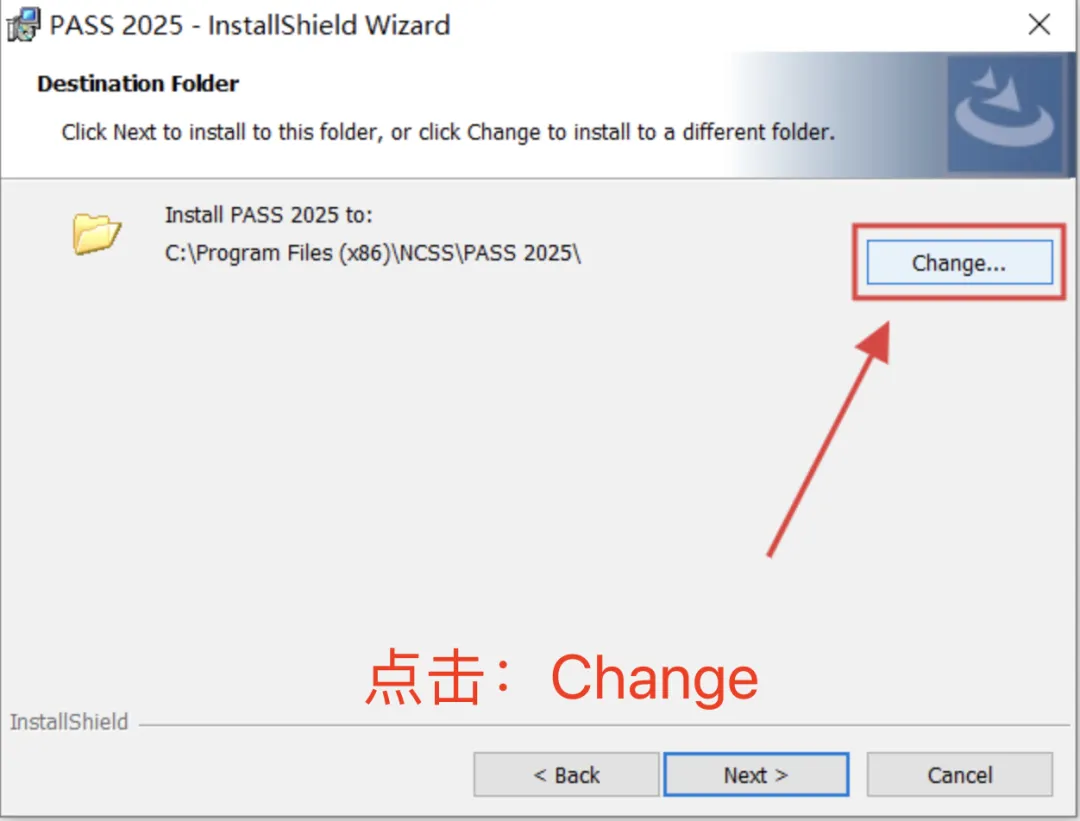Click the window title PASS 2025 - InstallShield Wizard
This screenshot has width=1080, height=821.
tap(249, 25)
